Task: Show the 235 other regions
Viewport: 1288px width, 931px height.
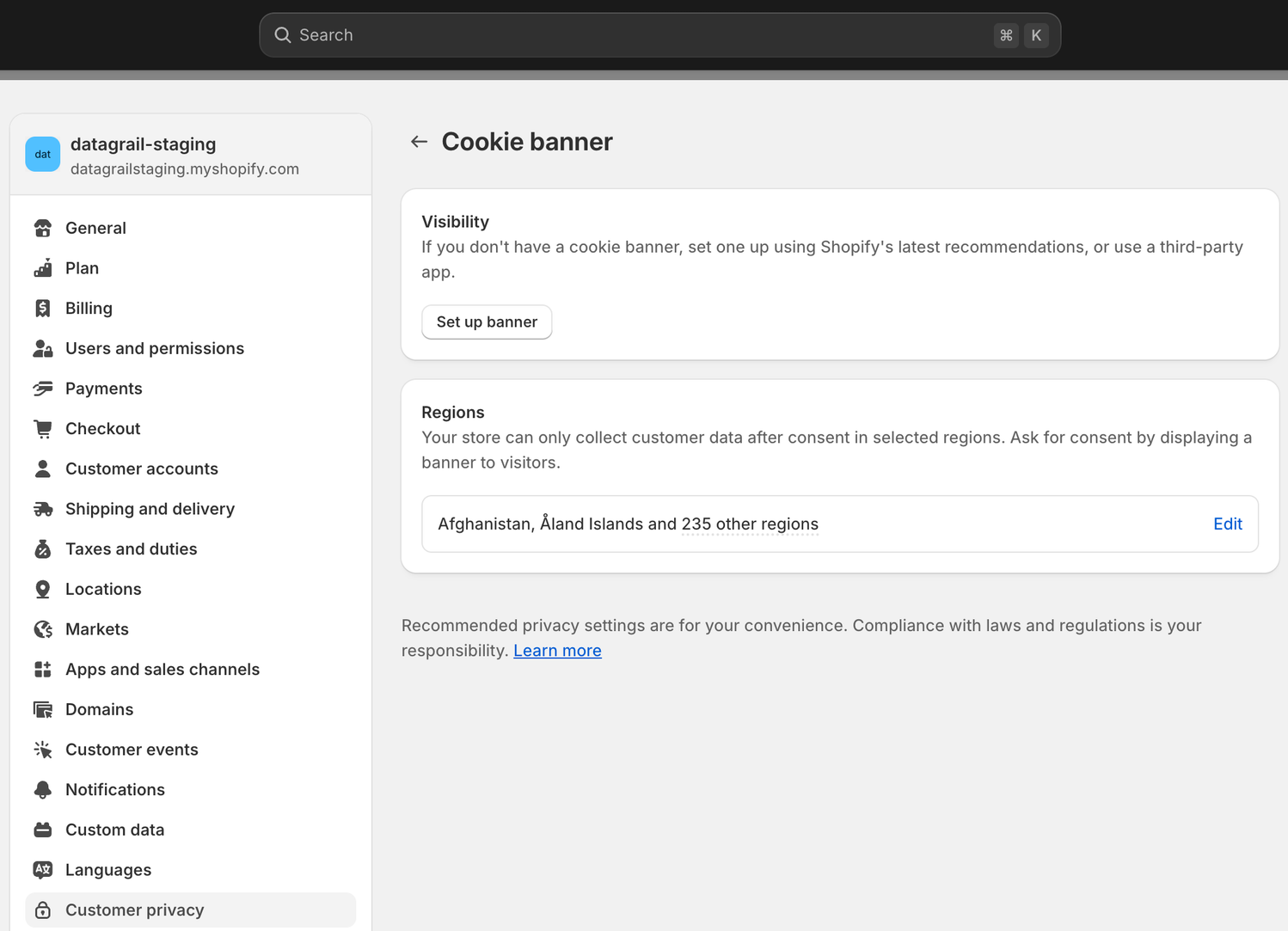Action: [x=750, y=524]
